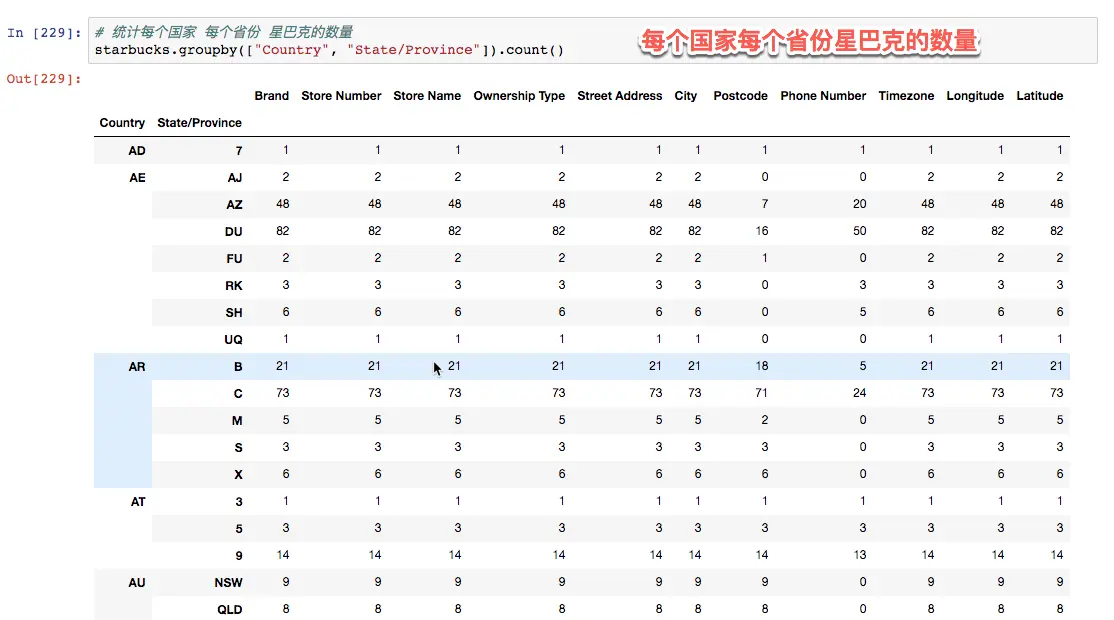
Task: Select the QLD state row label
Action: (229, 609)
